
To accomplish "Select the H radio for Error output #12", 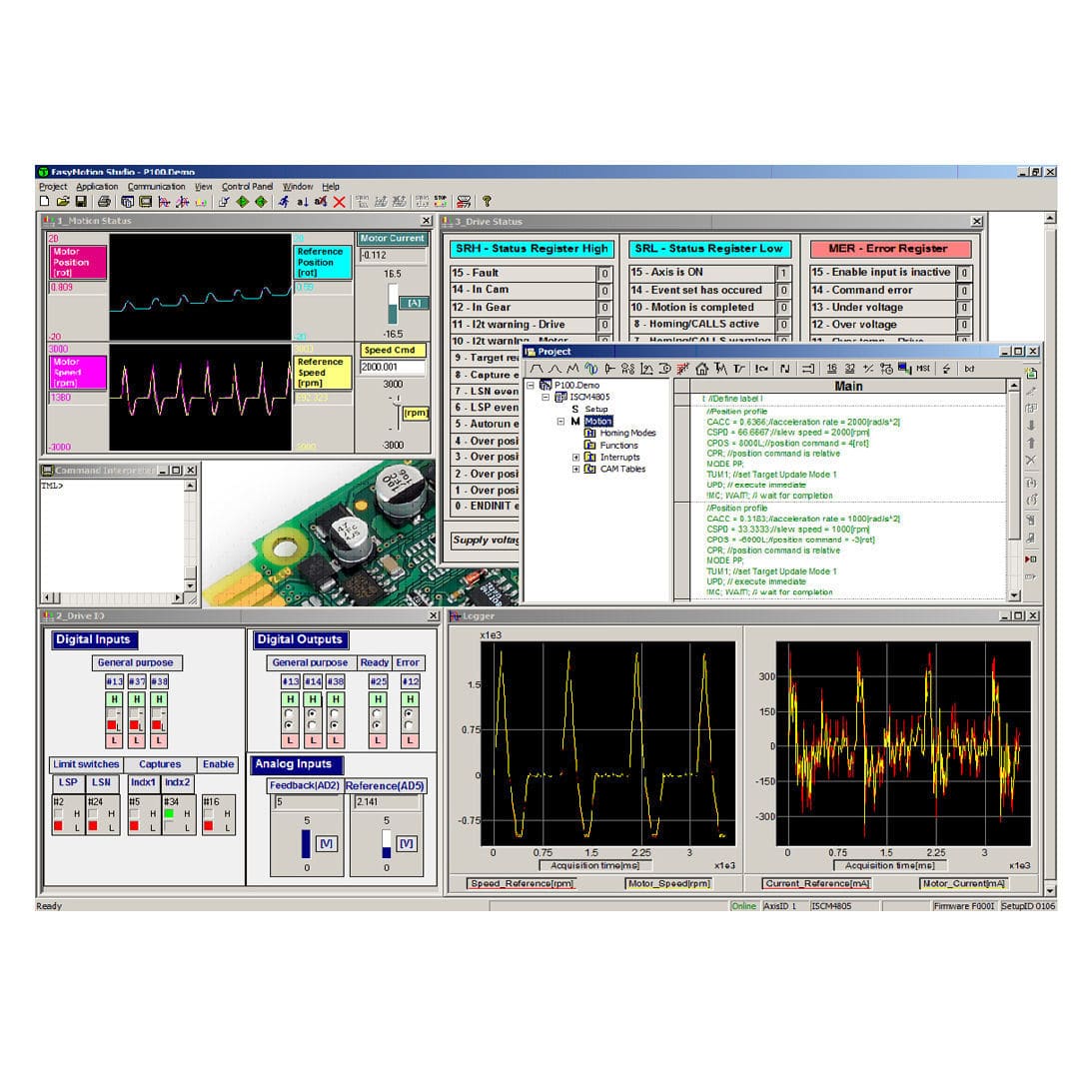I will (409, 714).
